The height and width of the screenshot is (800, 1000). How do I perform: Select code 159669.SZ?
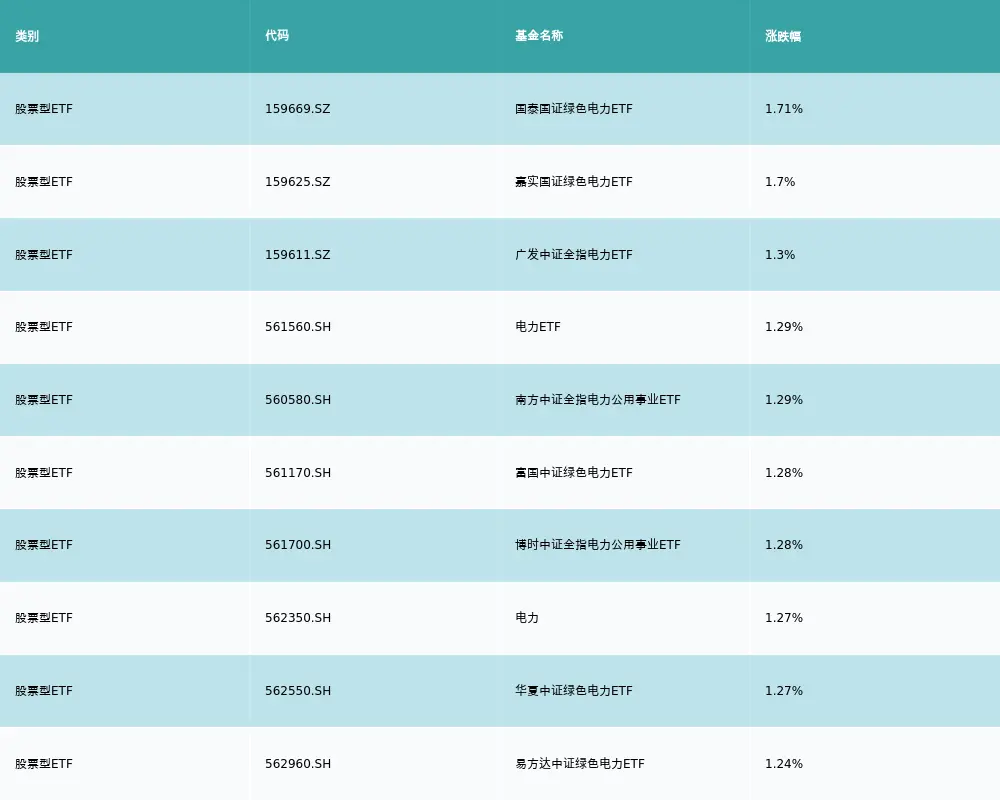298,109
